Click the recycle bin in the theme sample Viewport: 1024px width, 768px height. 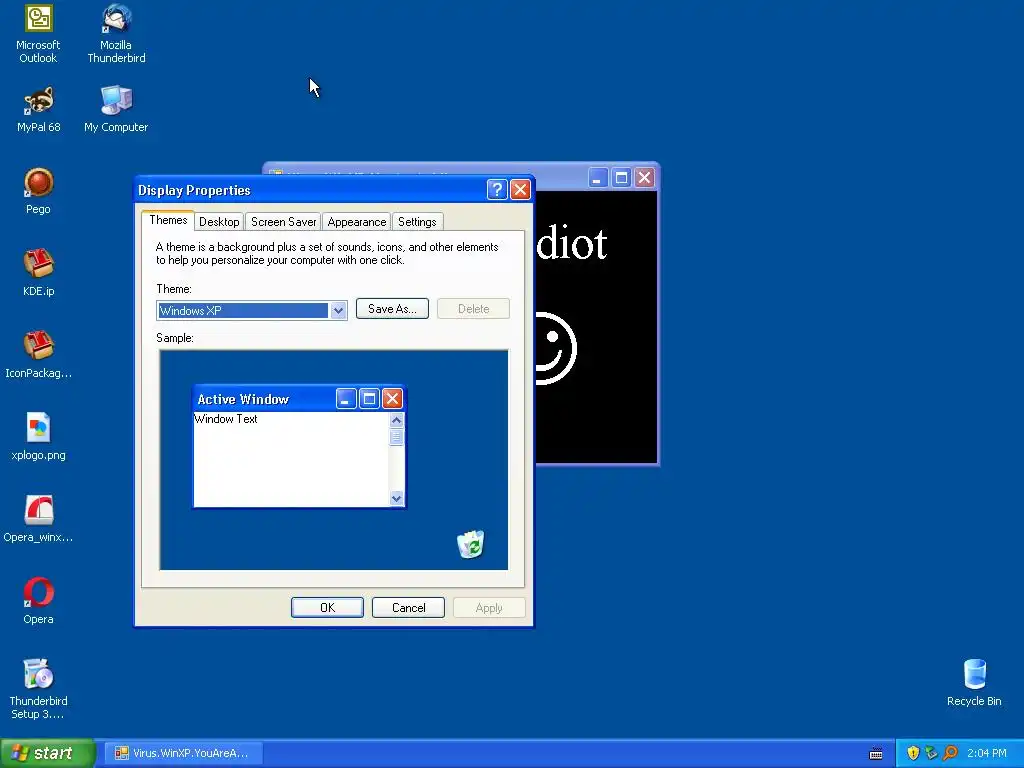(470, 544)
